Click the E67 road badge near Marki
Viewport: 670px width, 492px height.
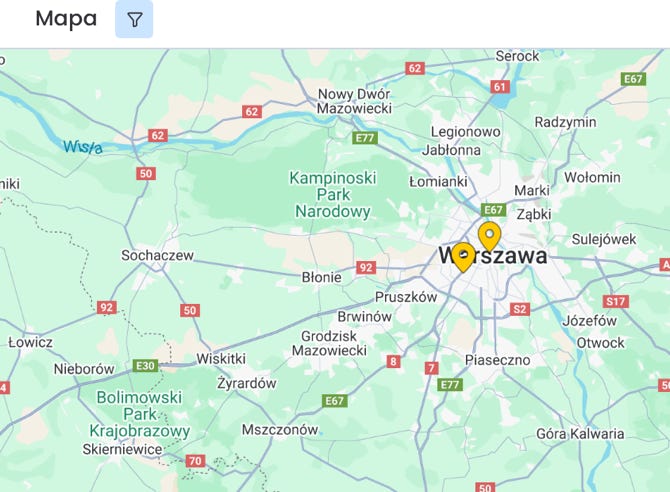[494, 210]
